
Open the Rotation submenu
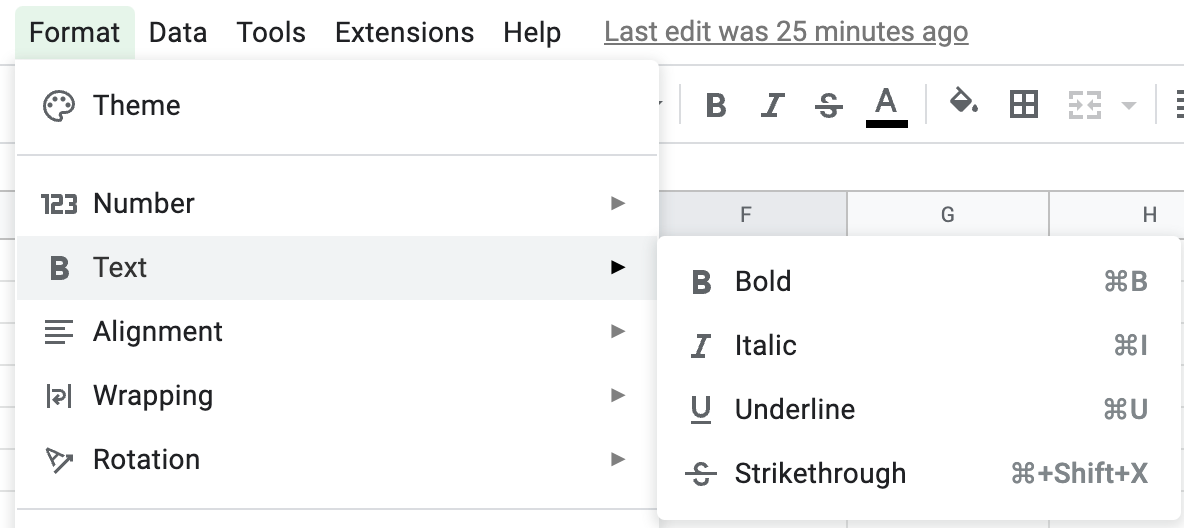coord(337,459)
